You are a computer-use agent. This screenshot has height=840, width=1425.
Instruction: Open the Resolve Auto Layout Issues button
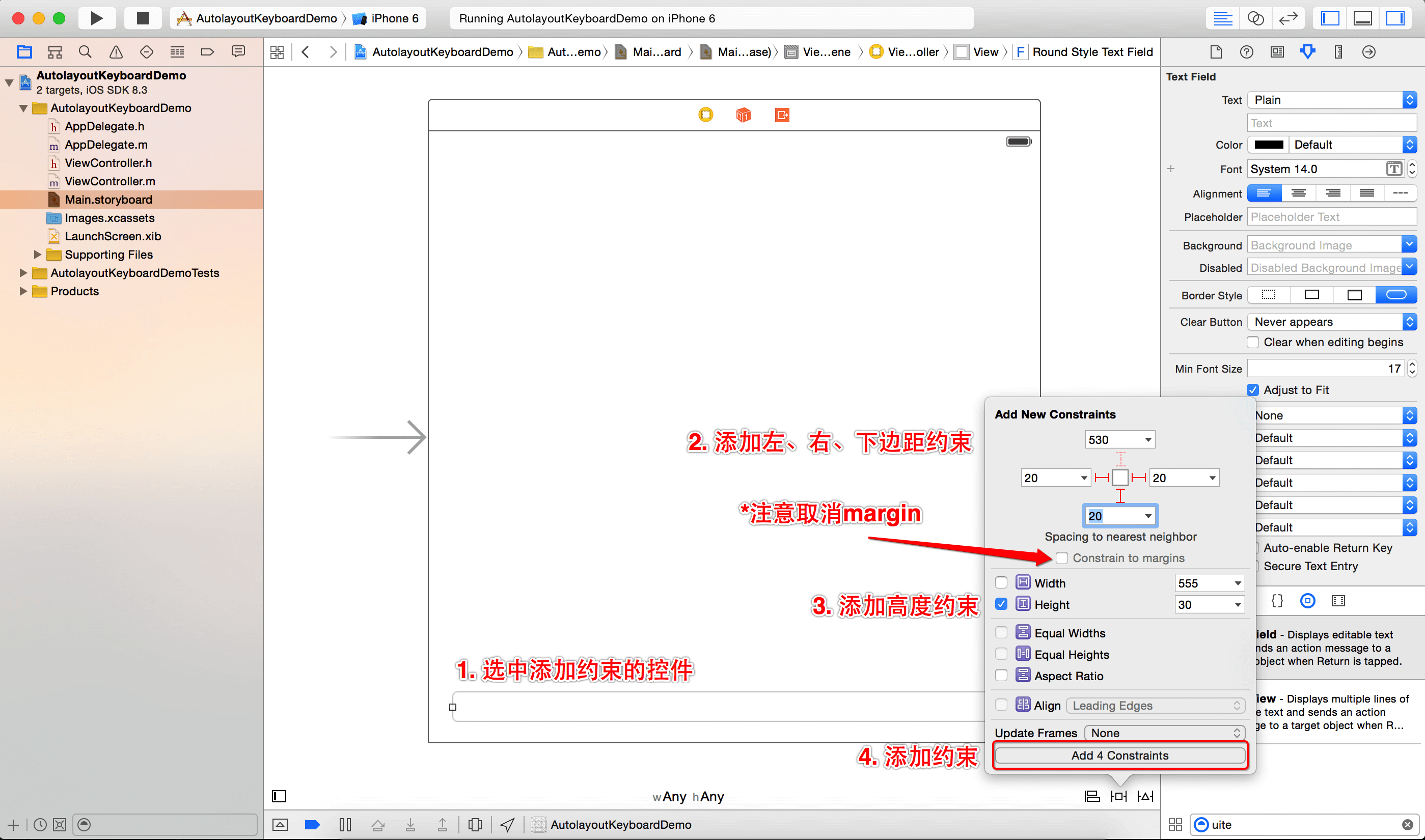1145,796
